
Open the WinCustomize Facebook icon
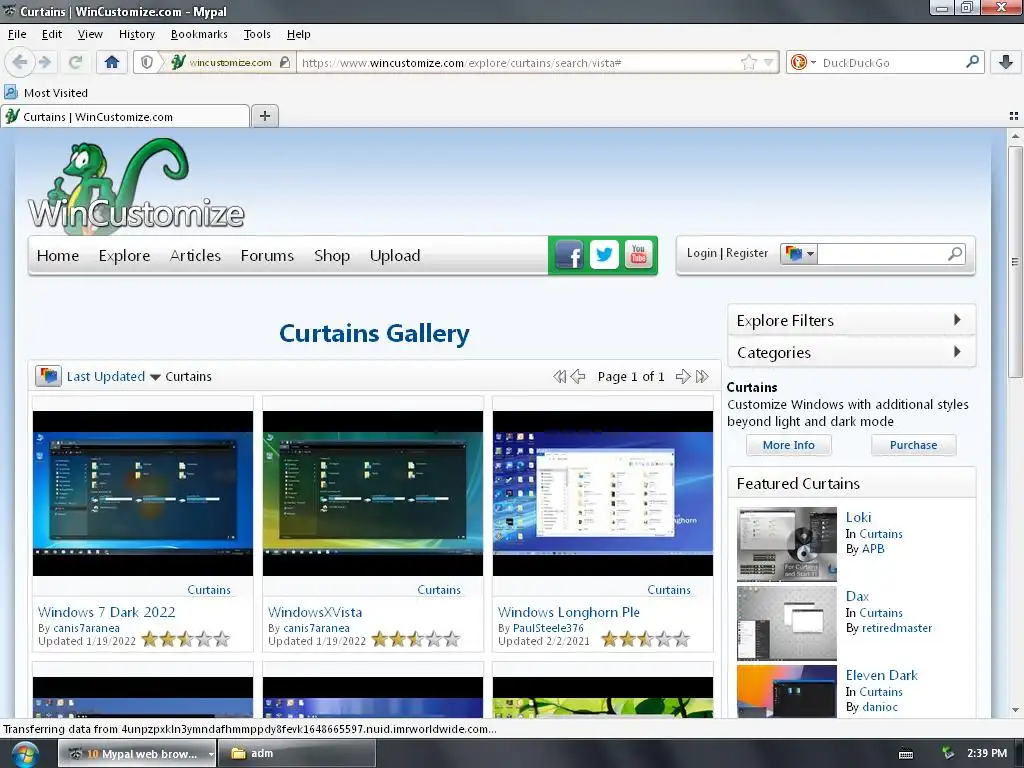(569, 255)
